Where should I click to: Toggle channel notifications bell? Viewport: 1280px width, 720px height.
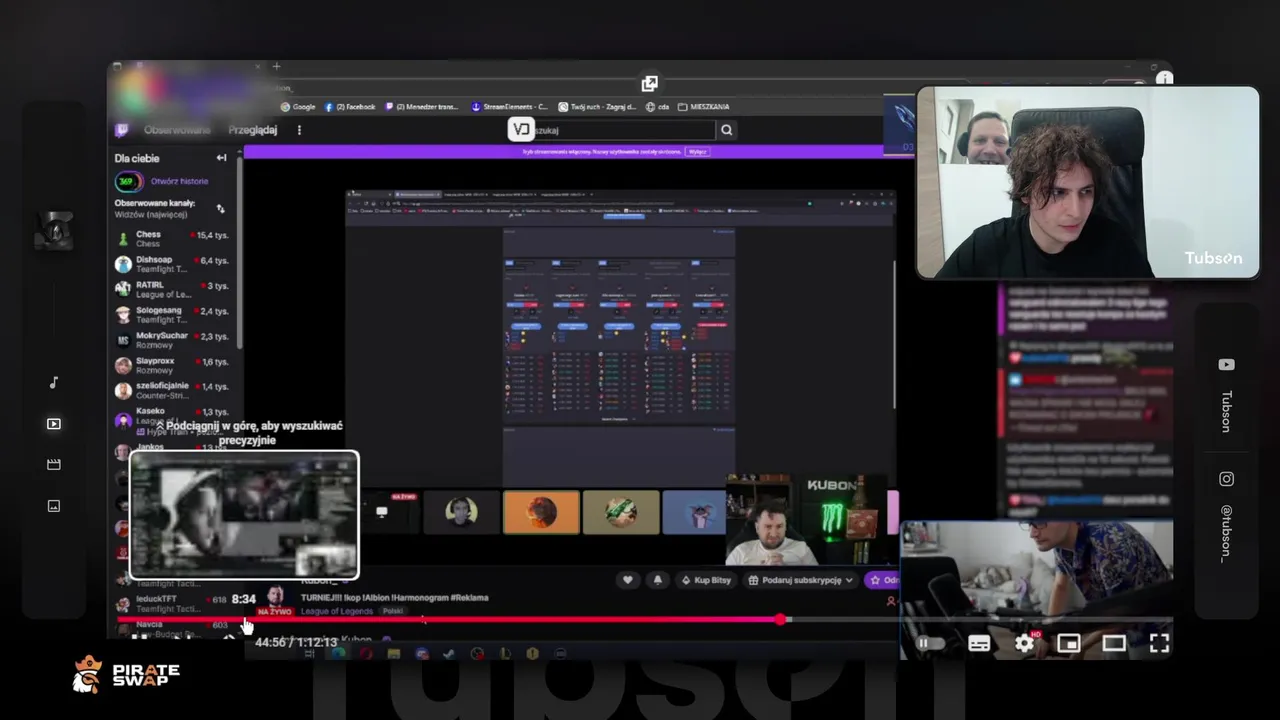click(x=657, y=580)
